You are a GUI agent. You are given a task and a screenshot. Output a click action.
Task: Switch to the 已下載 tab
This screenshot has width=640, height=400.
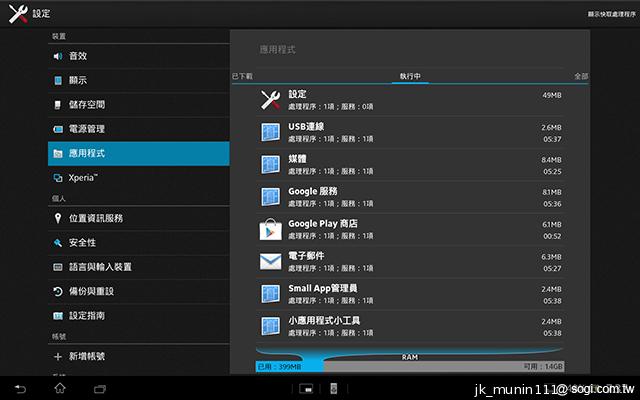pyautogui.click(x=242, y=76)
